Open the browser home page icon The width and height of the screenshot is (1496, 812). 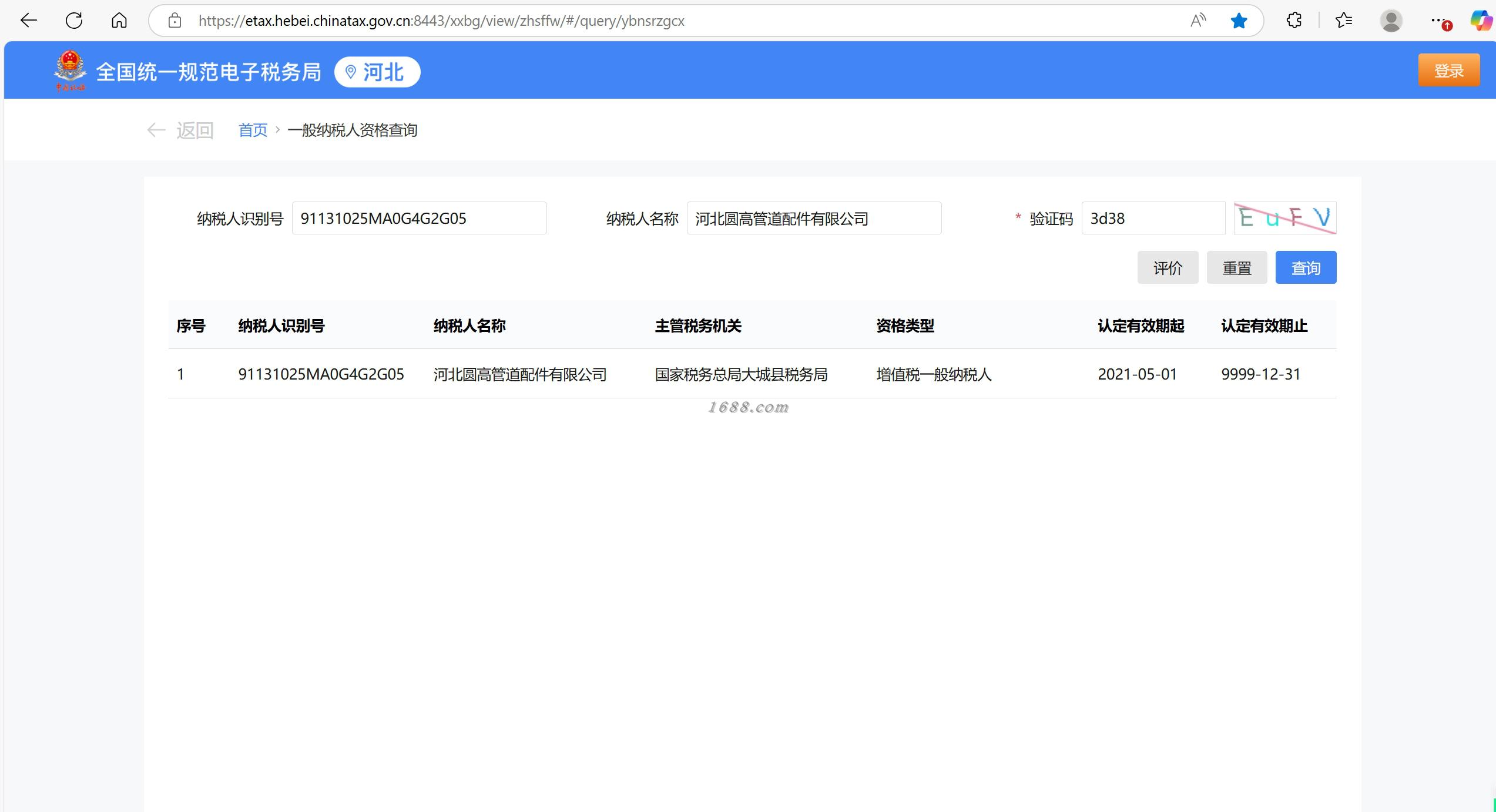tap(119, 21)
